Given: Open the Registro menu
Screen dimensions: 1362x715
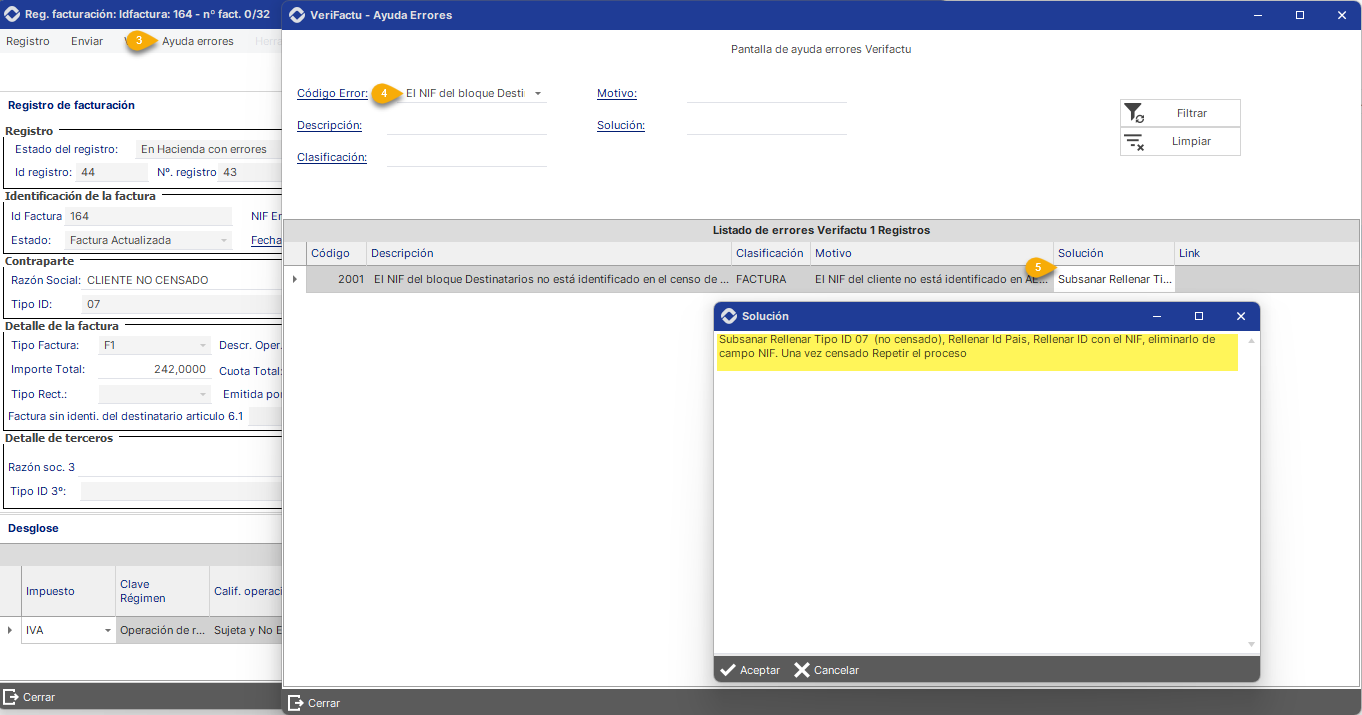Looking at the screenshot, I should coord(28,41).
